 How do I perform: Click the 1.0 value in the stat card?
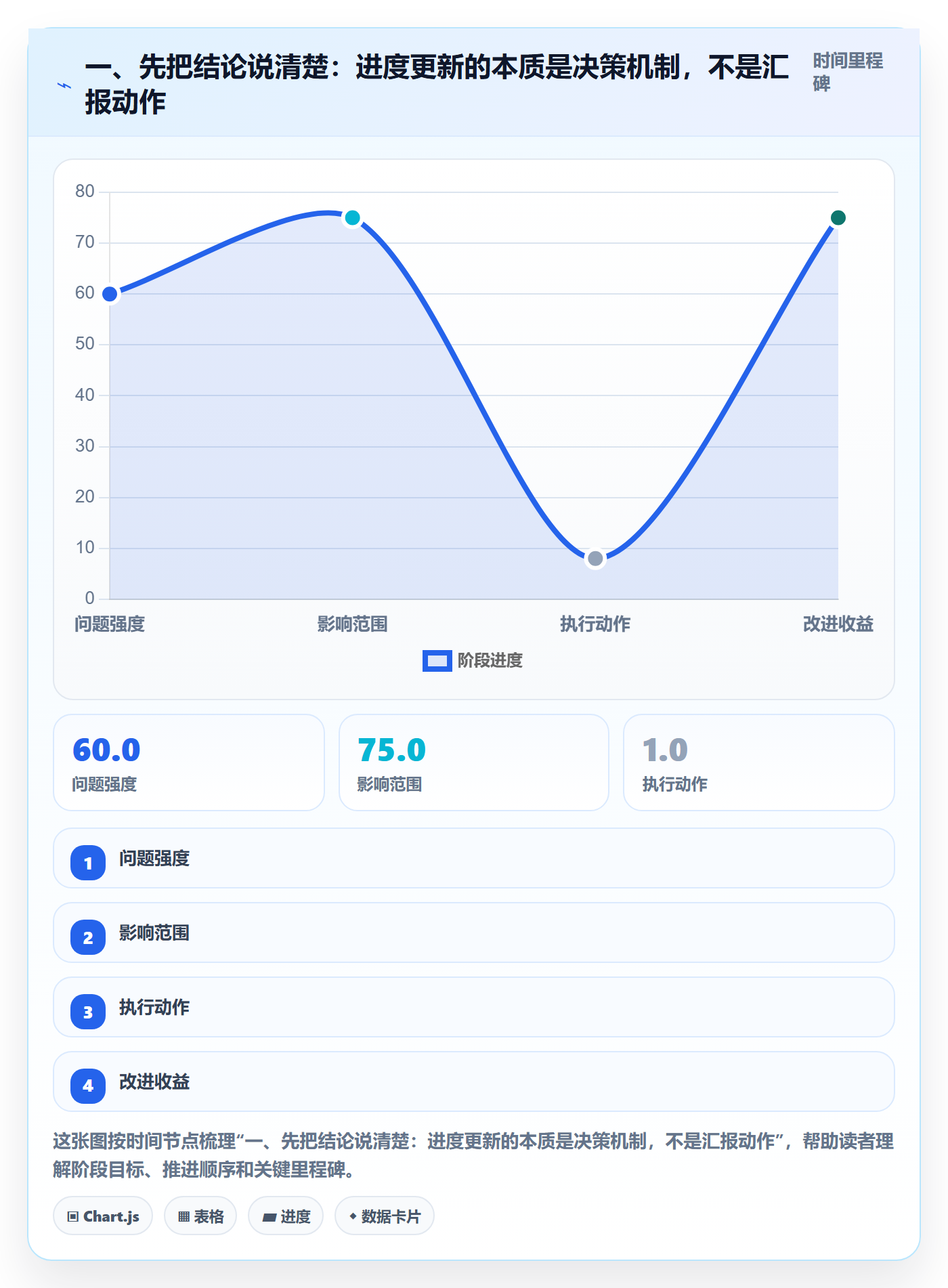(665, 750)
